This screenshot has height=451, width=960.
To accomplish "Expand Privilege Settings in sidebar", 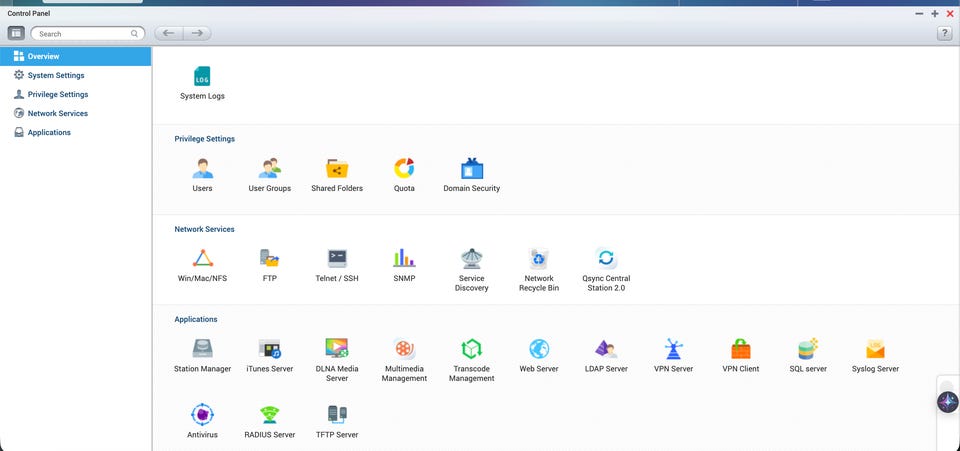I will tap(57, 94).
